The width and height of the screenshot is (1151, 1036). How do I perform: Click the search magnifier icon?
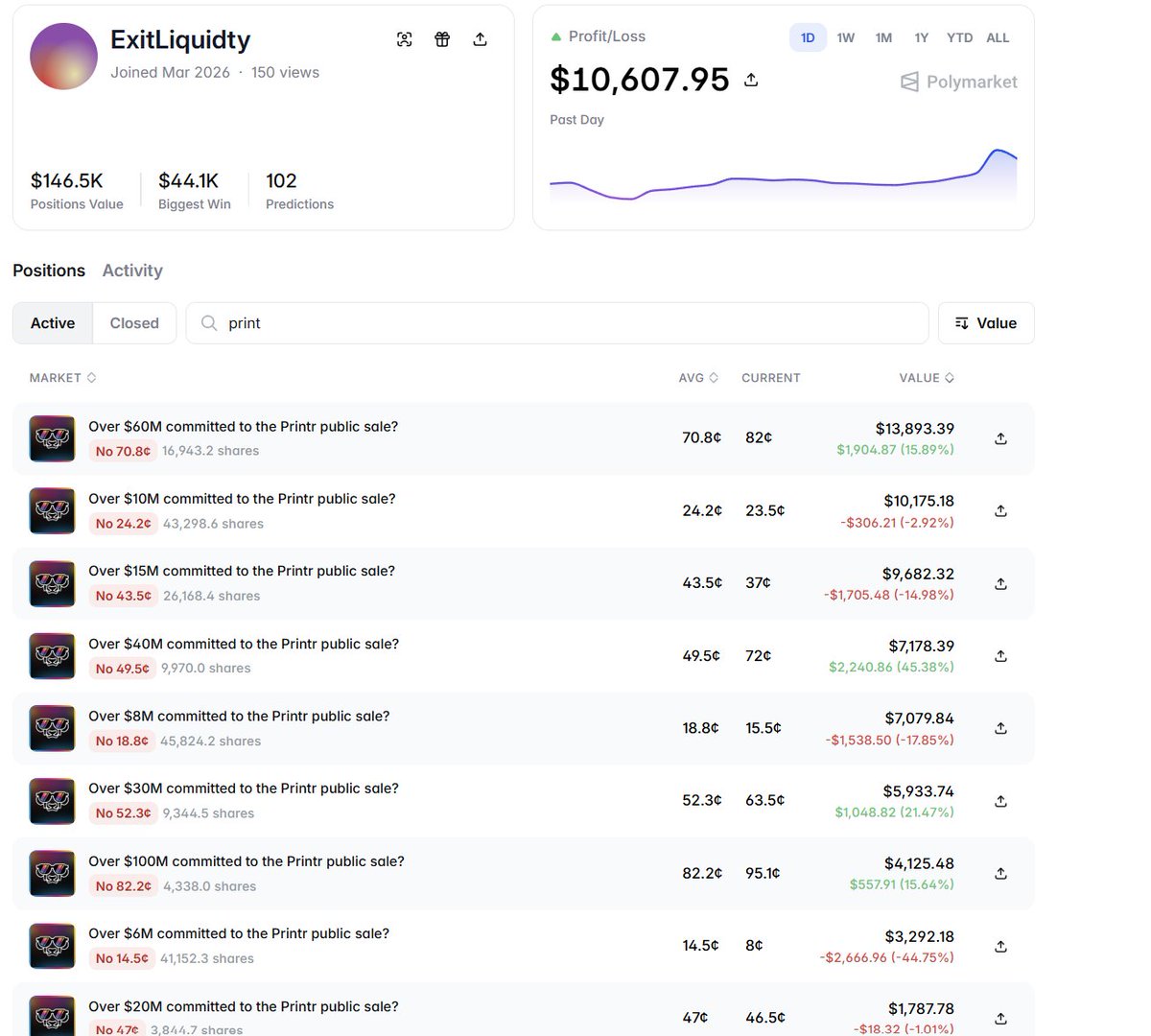pyautogui.click(x=208, y=323)
